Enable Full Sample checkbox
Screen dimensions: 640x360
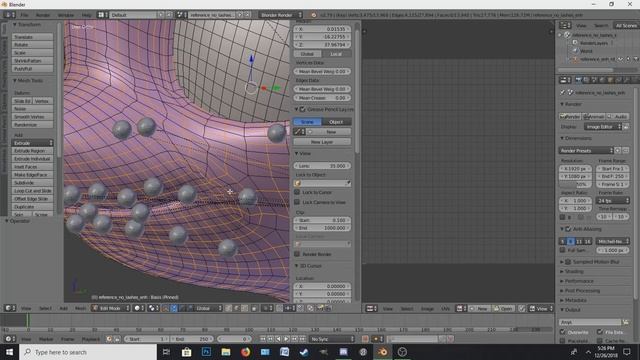coord(563,250)
